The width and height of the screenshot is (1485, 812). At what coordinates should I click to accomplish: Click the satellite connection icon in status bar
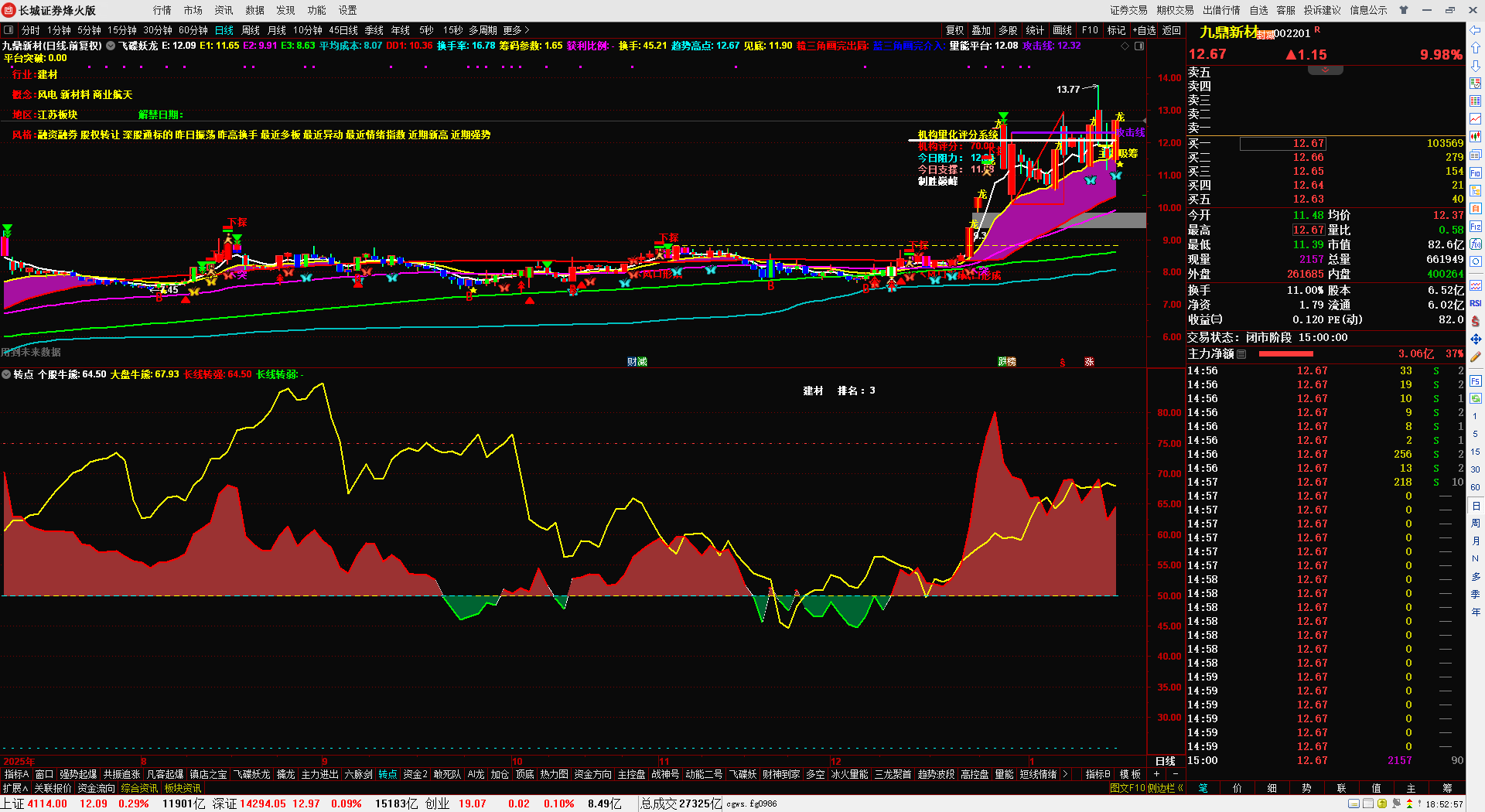click(x=1397, y=804)
